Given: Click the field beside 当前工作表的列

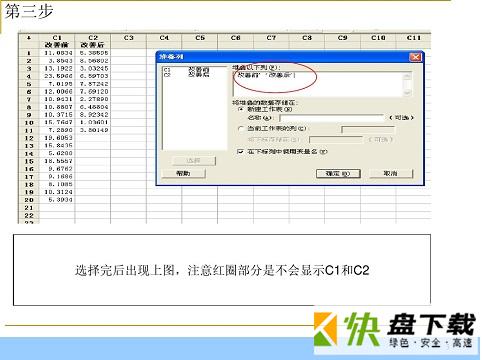Looking at the screenshot, I should 368,129.
